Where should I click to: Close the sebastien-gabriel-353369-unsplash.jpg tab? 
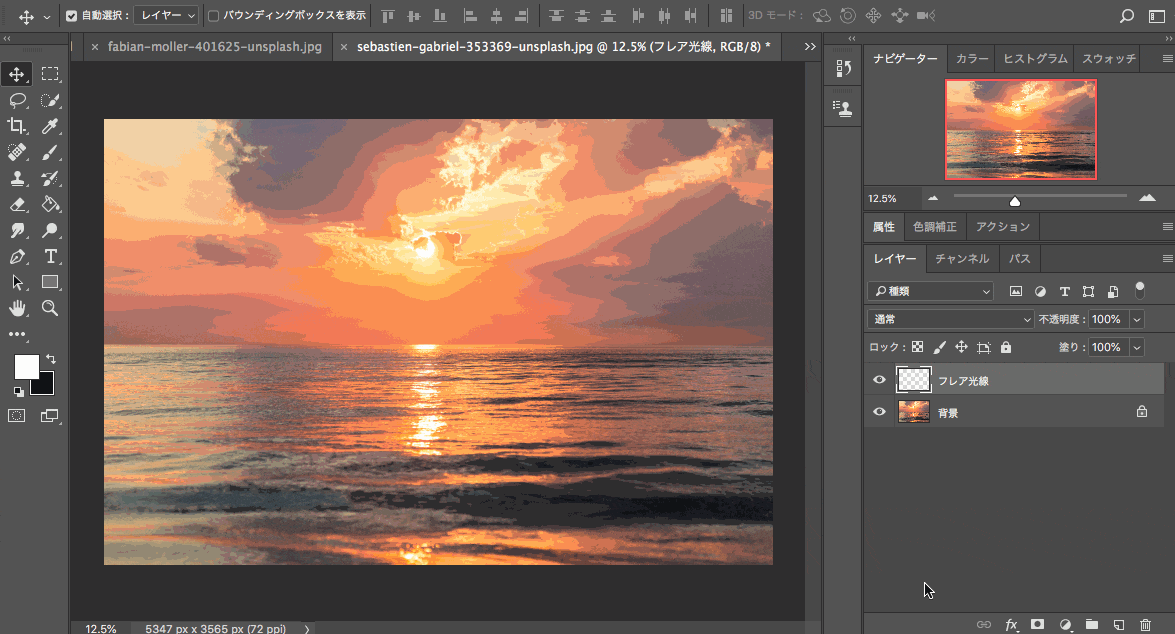pos(344,47)
